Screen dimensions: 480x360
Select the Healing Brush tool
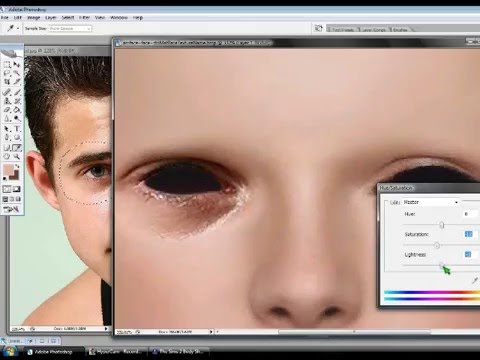coord(7,92)
